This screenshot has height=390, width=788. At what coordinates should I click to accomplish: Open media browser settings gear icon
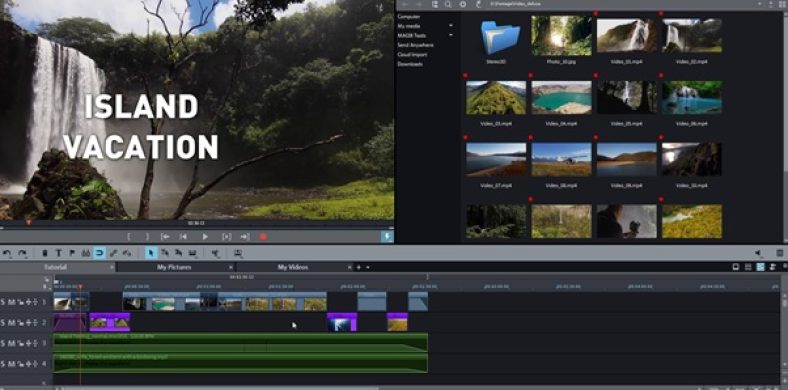click(463, 4)
